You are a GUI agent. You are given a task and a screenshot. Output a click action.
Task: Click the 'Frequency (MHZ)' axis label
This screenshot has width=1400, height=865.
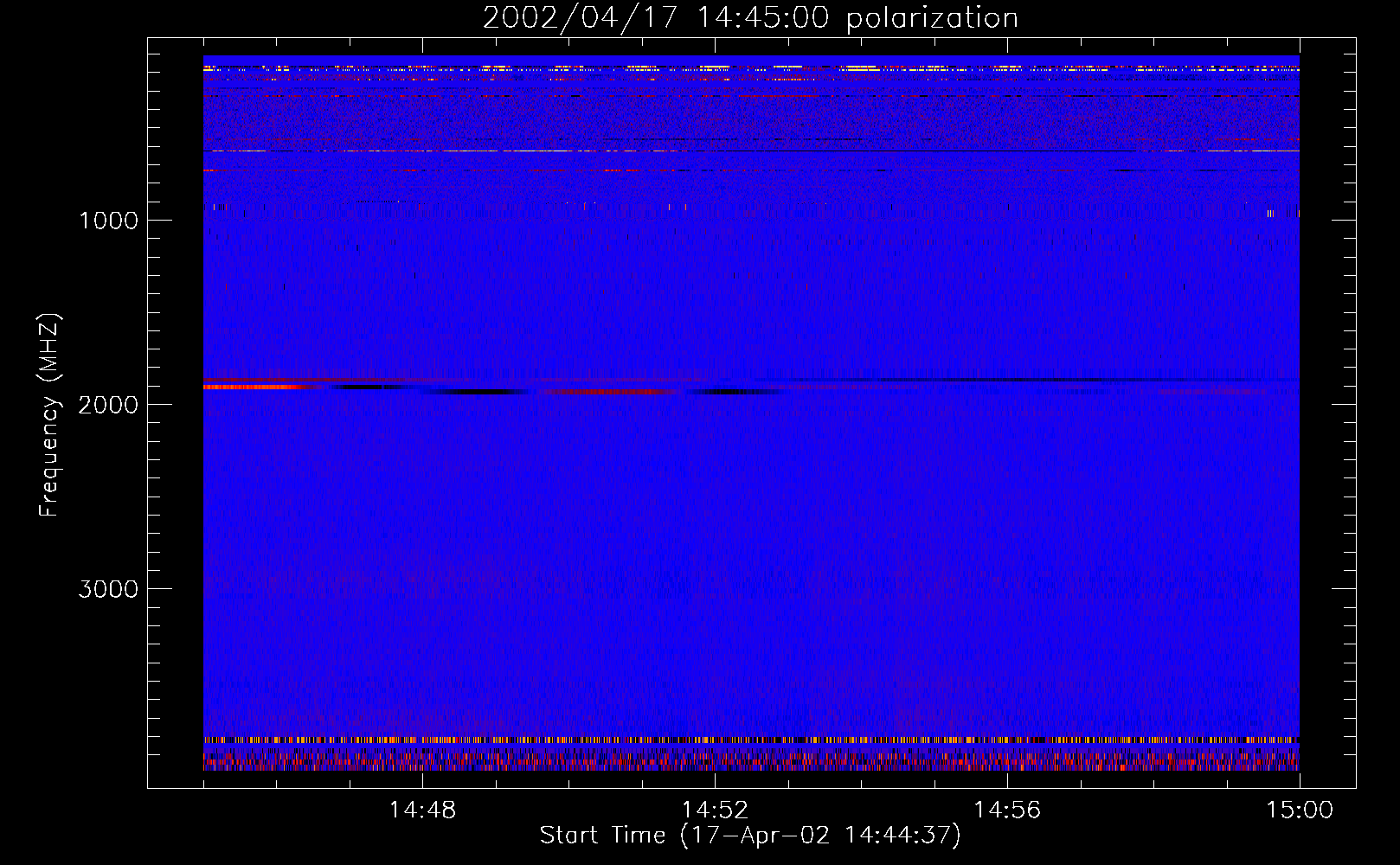(x=49, y=415)
